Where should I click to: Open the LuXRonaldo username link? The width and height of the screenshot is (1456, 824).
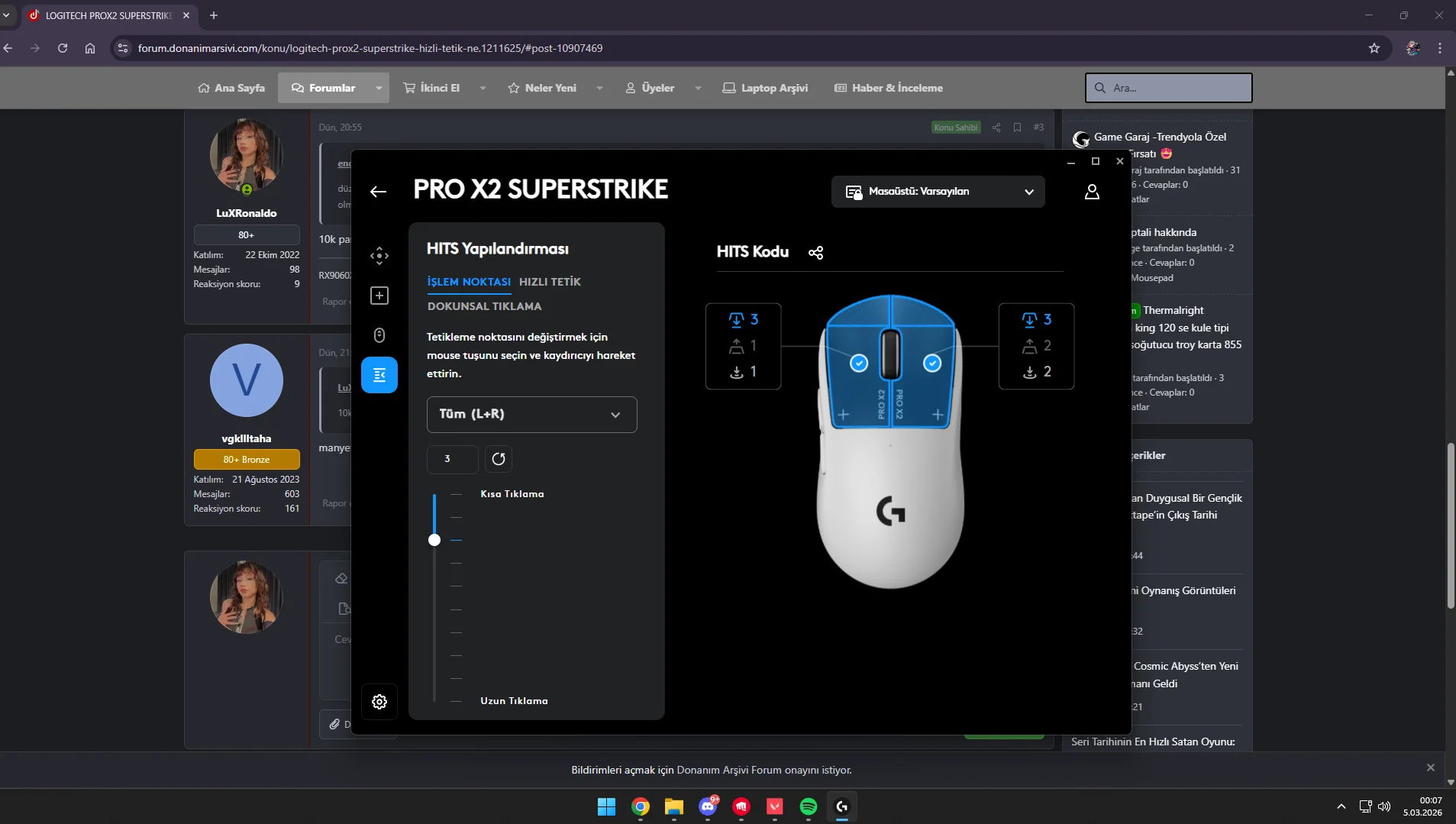[246, 213]
